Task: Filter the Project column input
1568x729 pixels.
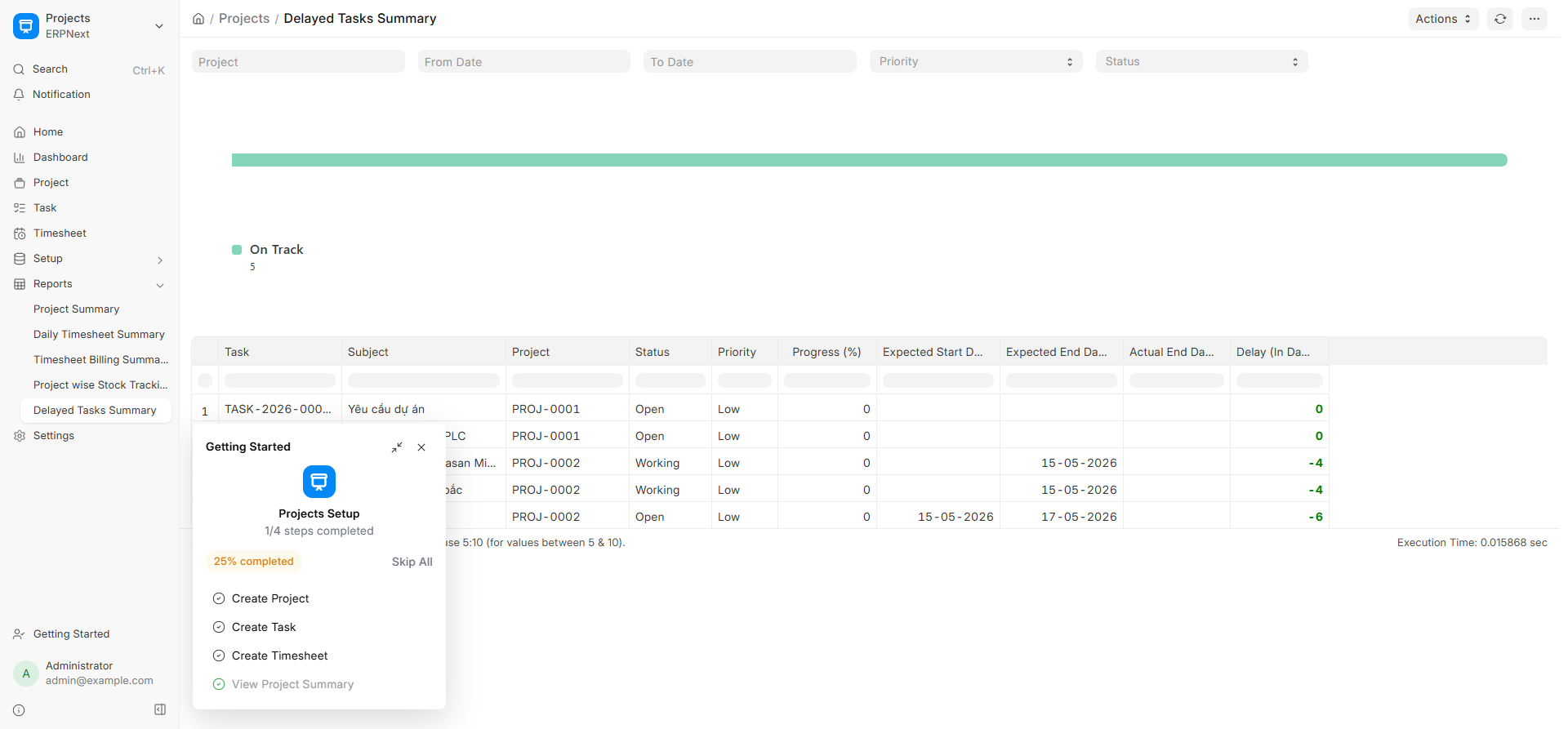Action: coord(567,380)
